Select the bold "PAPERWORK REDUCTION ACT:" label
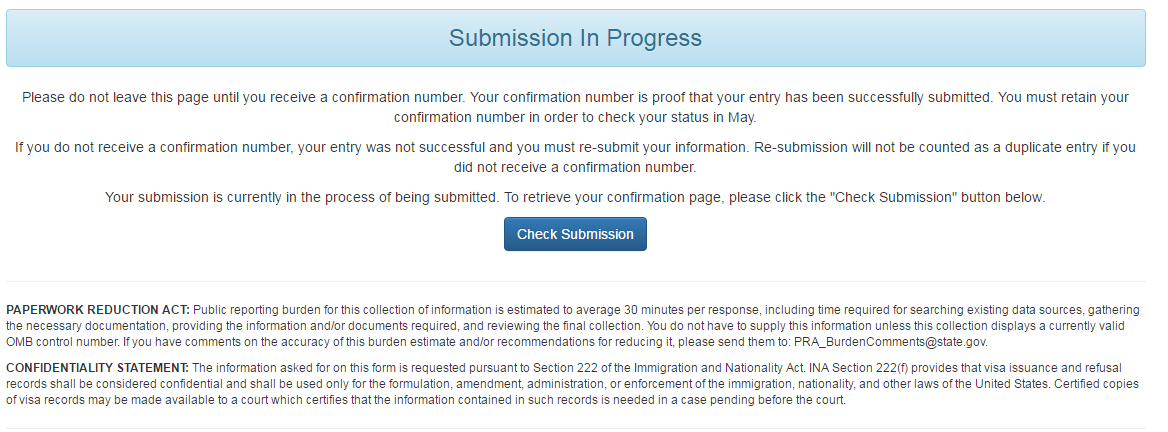1168x432 pixels. [x=97, y=310]
